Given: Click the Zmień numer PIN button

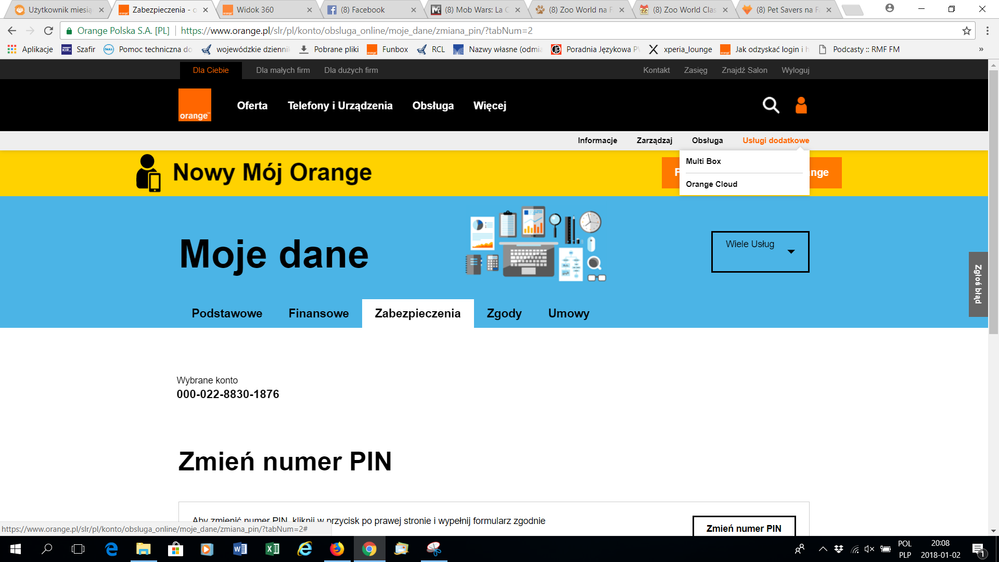Looking at the screenshot, I should click(x=744, y=528).
